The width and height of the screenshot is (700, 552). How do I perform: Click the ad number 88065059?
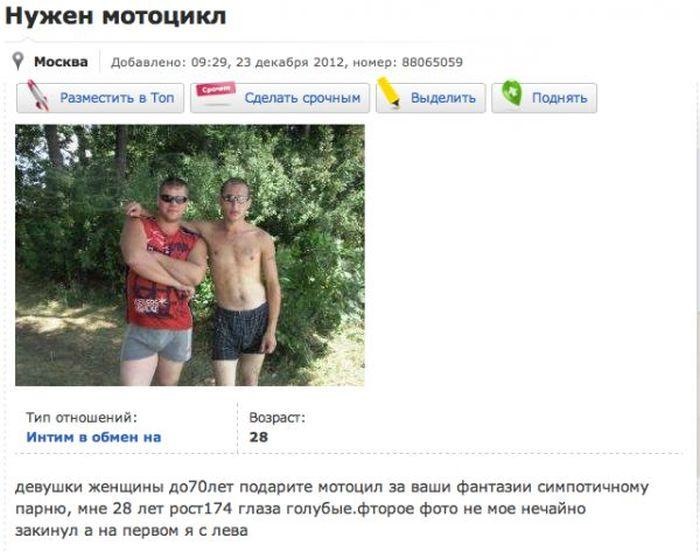(432, 62)
